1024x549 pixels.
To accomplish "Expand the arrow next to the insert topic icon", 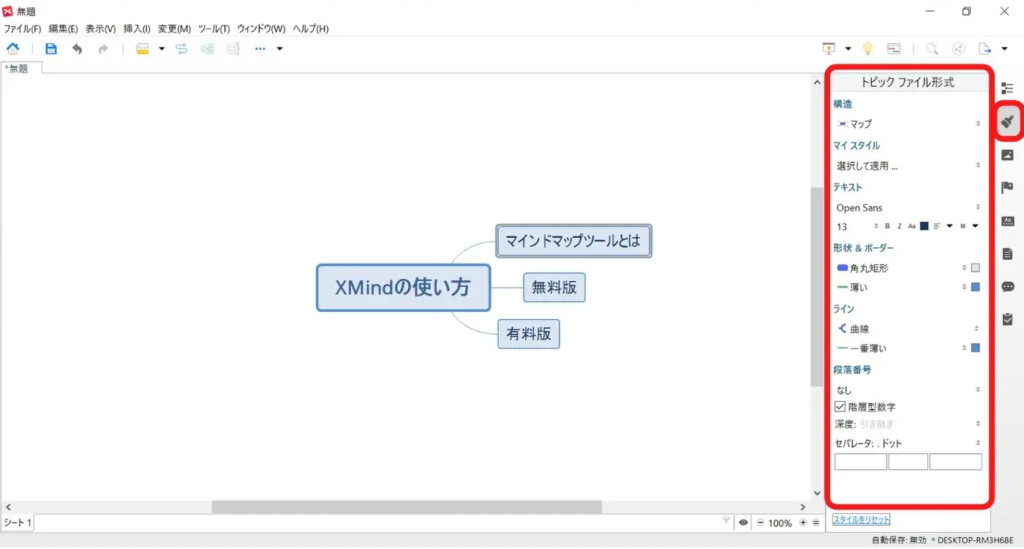I will tap(161, 49).
